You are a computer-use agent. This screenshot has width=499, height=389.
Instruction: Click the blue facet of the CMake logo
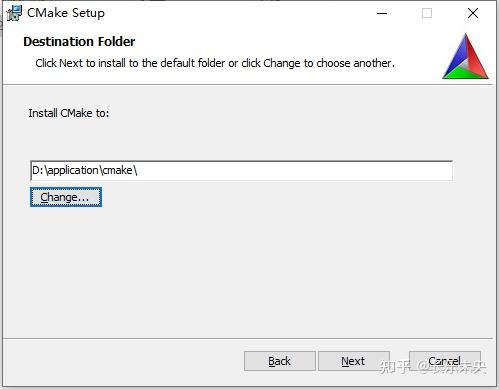pos(456,56)
